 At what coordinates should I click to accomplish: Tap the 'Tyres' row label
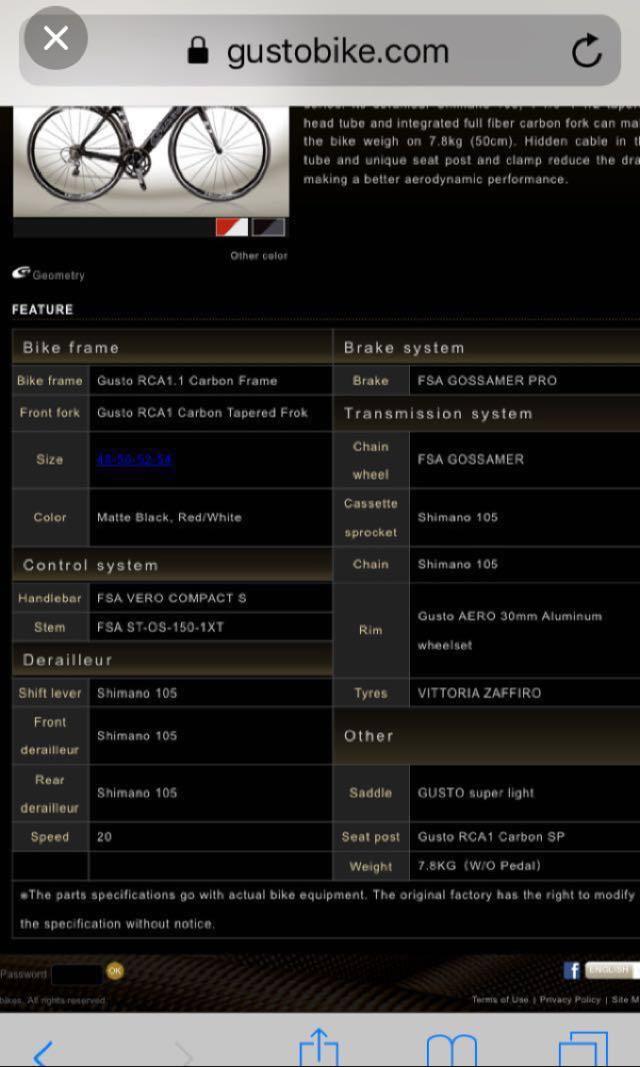tap(371, 693)
